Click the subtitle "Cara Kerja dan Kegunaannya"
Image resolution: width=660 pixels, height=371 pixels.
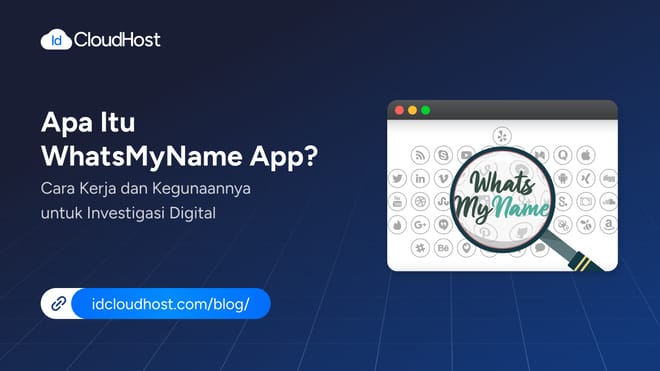[x=146, y=189]
